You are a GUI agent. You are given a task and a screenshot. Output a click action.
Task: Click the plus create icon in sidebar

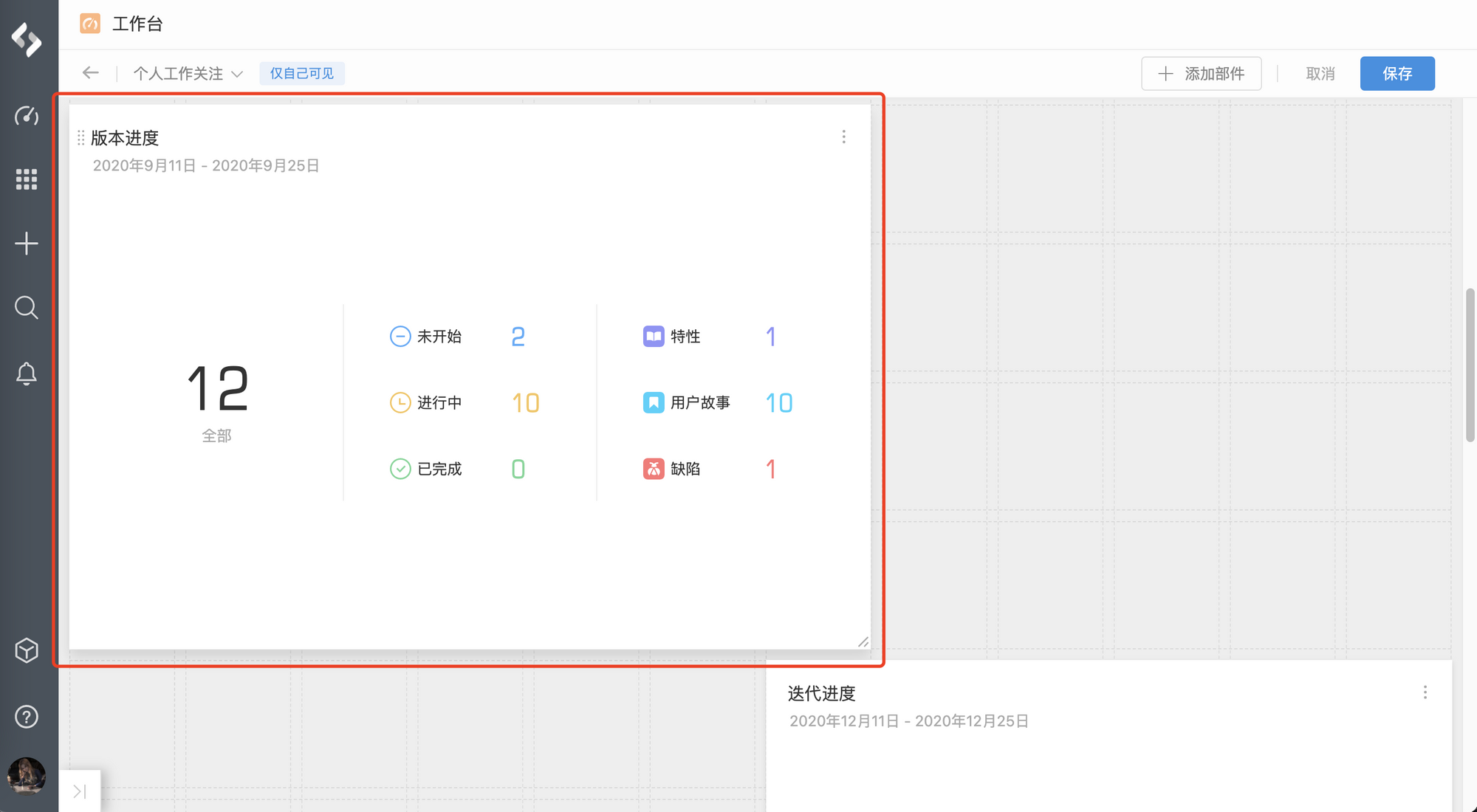27,244
